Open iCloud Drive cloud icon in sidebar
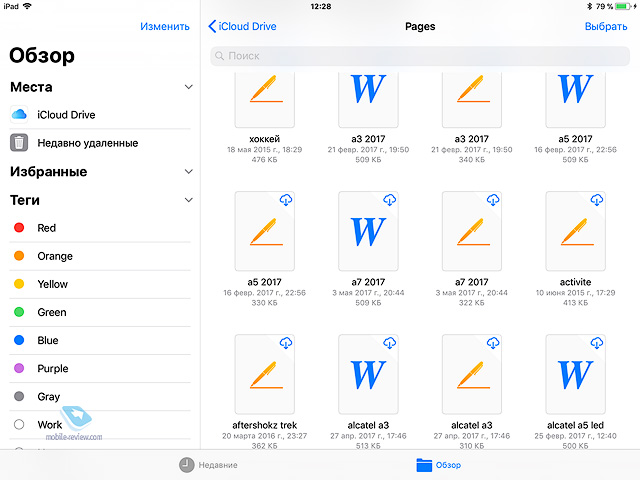 [x=19, y=115]
